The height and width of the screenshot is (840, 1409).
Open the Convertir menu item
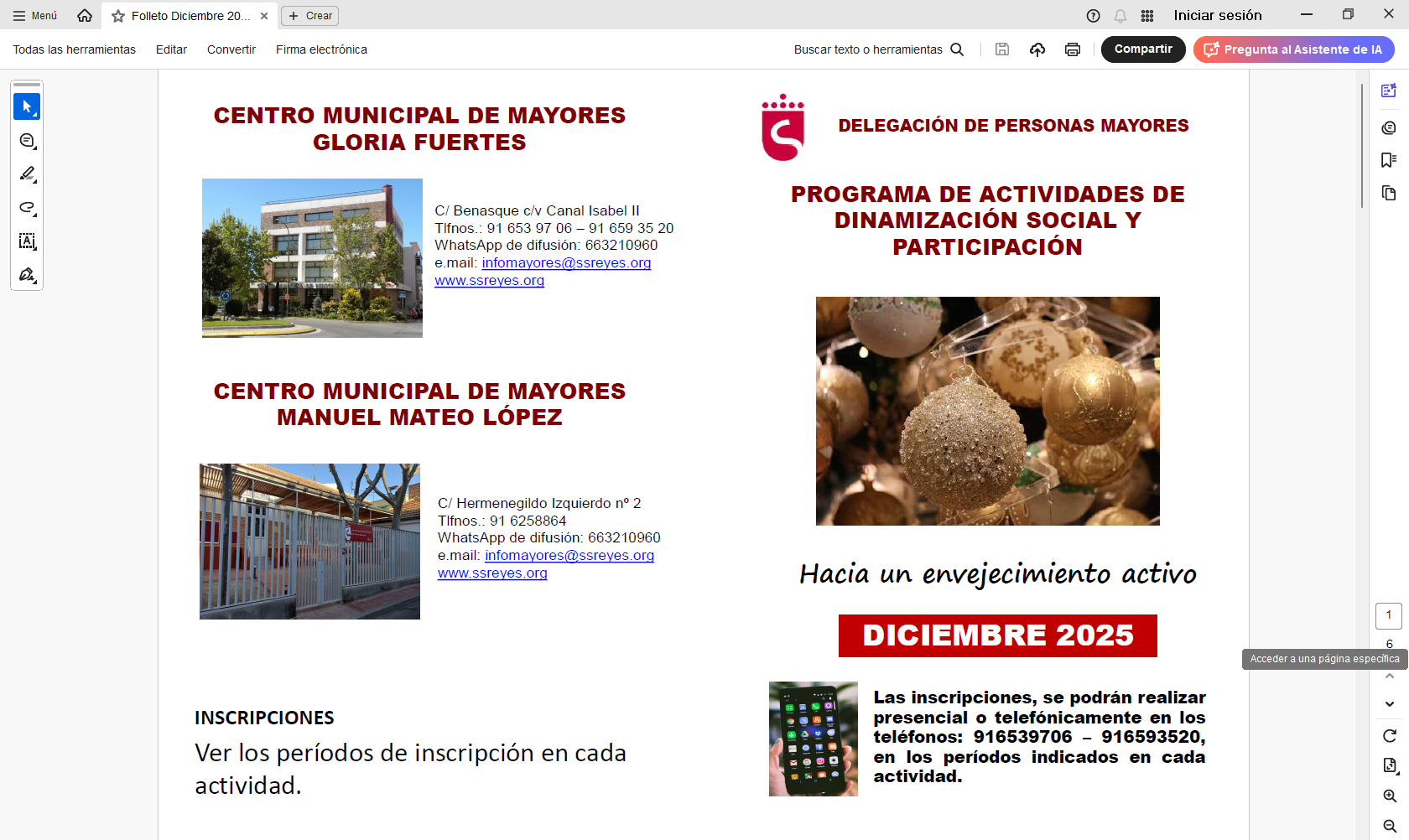[231, 49]
